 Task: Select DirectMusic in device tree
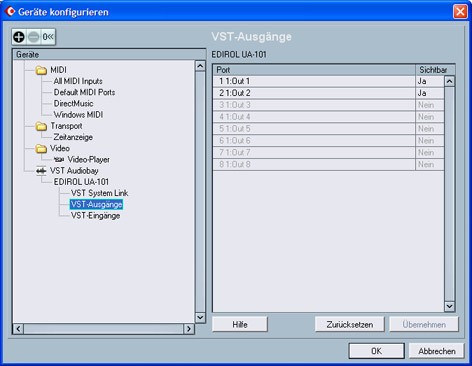73,104
